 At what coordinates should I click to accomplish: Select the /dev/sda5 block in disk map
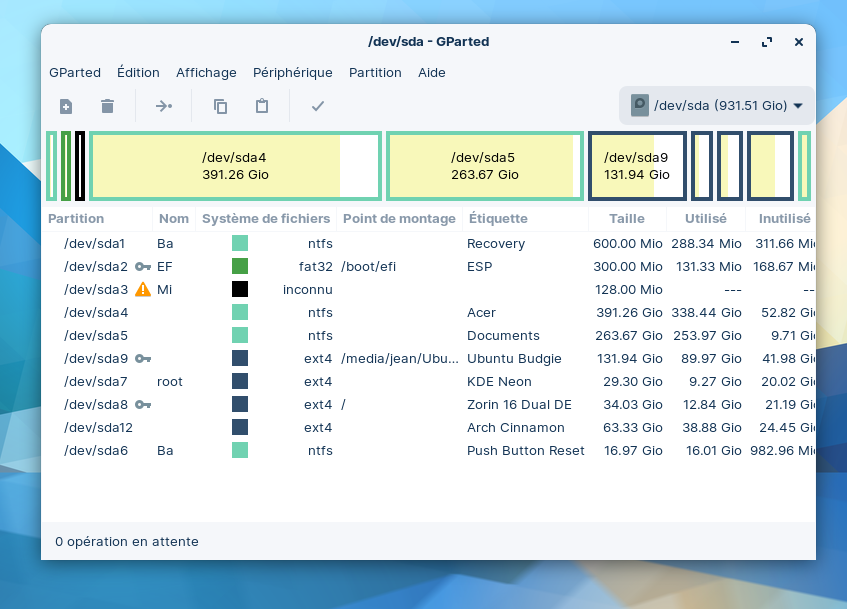pos(483,166)
